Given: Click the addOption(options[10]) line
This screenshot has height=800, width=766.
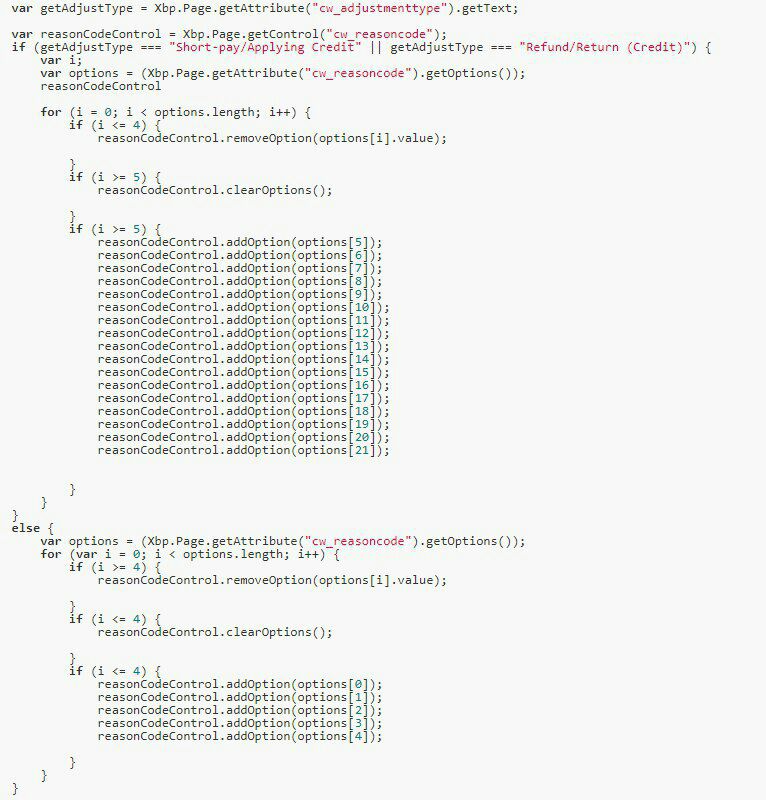Looking at the screenshot, I should [243, 307].
